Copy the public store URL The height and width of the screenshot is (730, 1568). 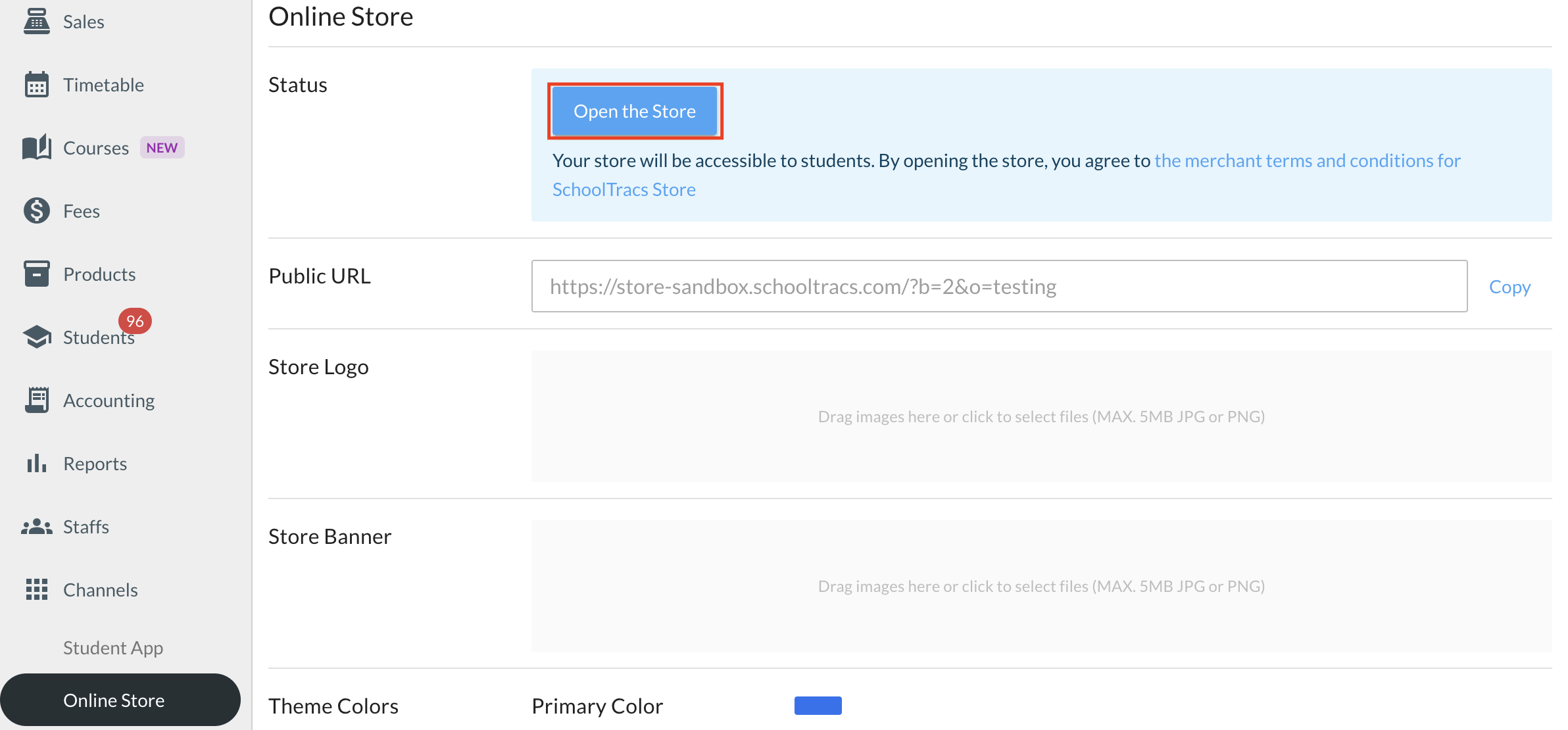coord(1509,287)
